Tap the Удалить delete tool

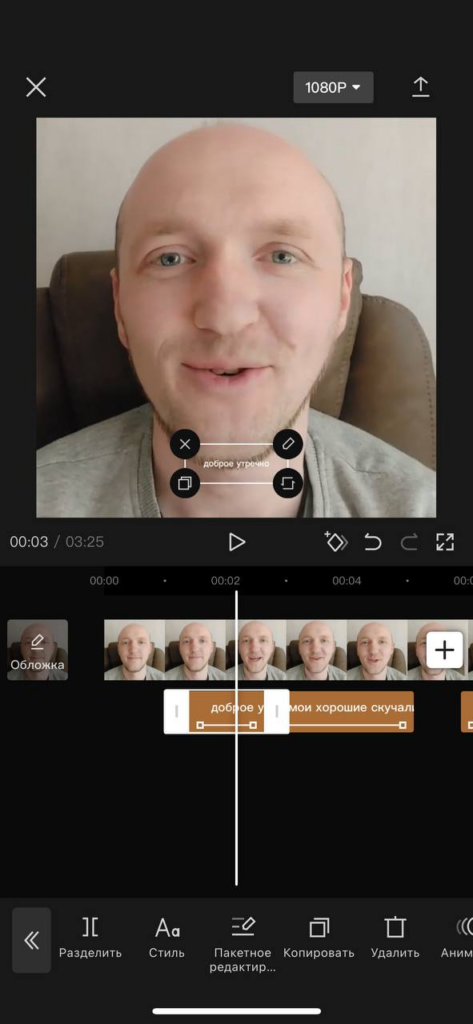(x=395, y=938)
